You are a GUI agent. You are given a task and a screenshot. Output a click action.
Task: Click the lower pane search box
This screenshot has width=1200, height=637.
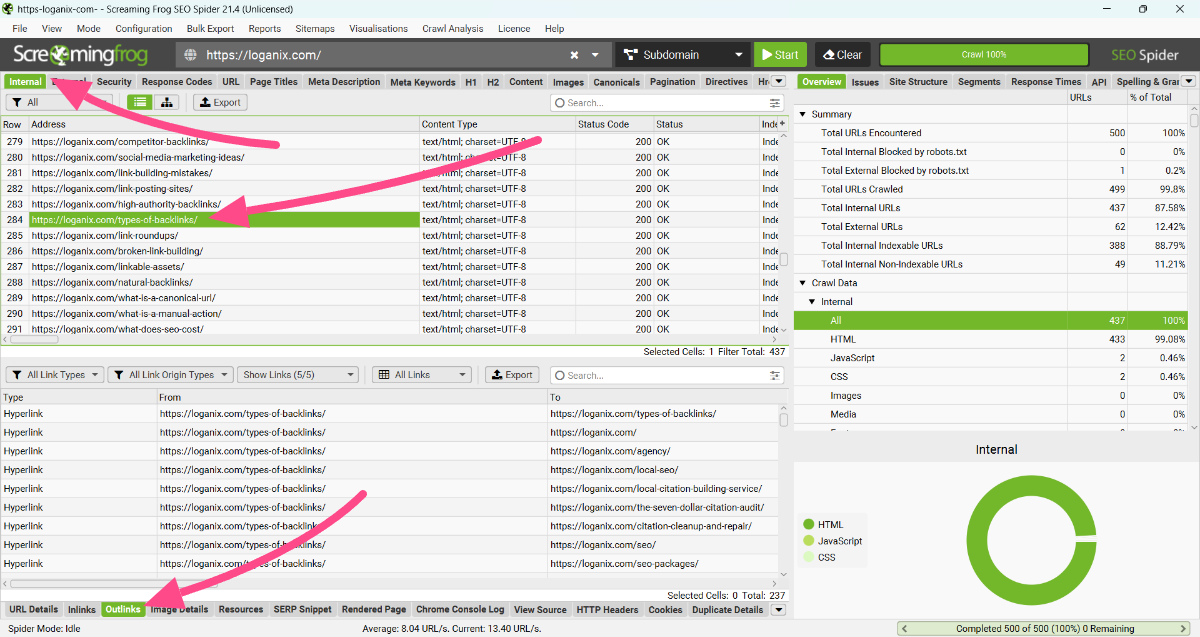660,375
